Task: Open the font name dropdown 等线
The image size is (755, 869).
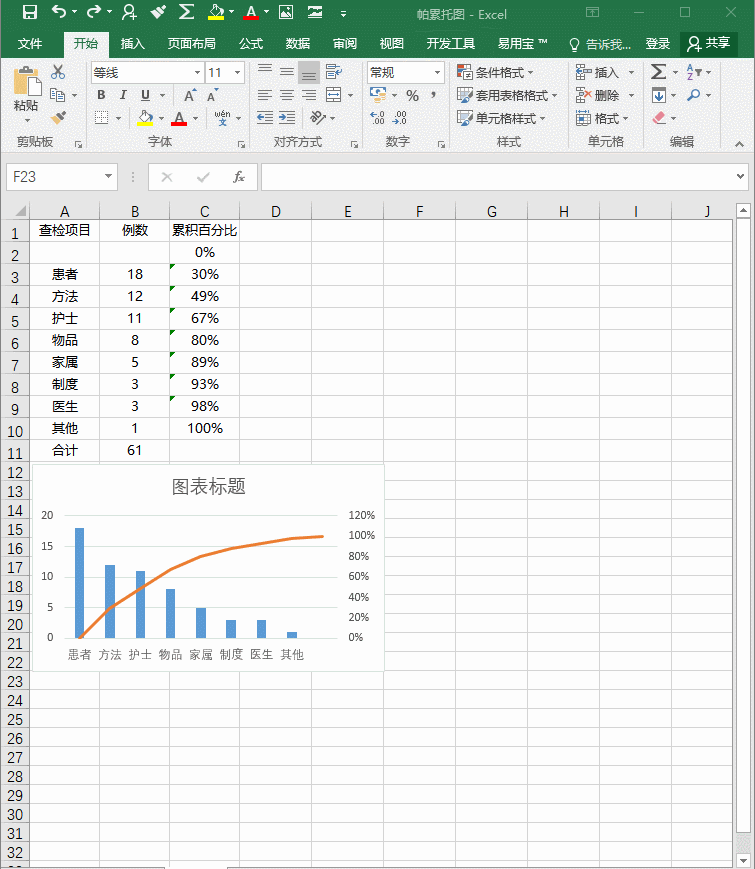Action: point(197,73)
